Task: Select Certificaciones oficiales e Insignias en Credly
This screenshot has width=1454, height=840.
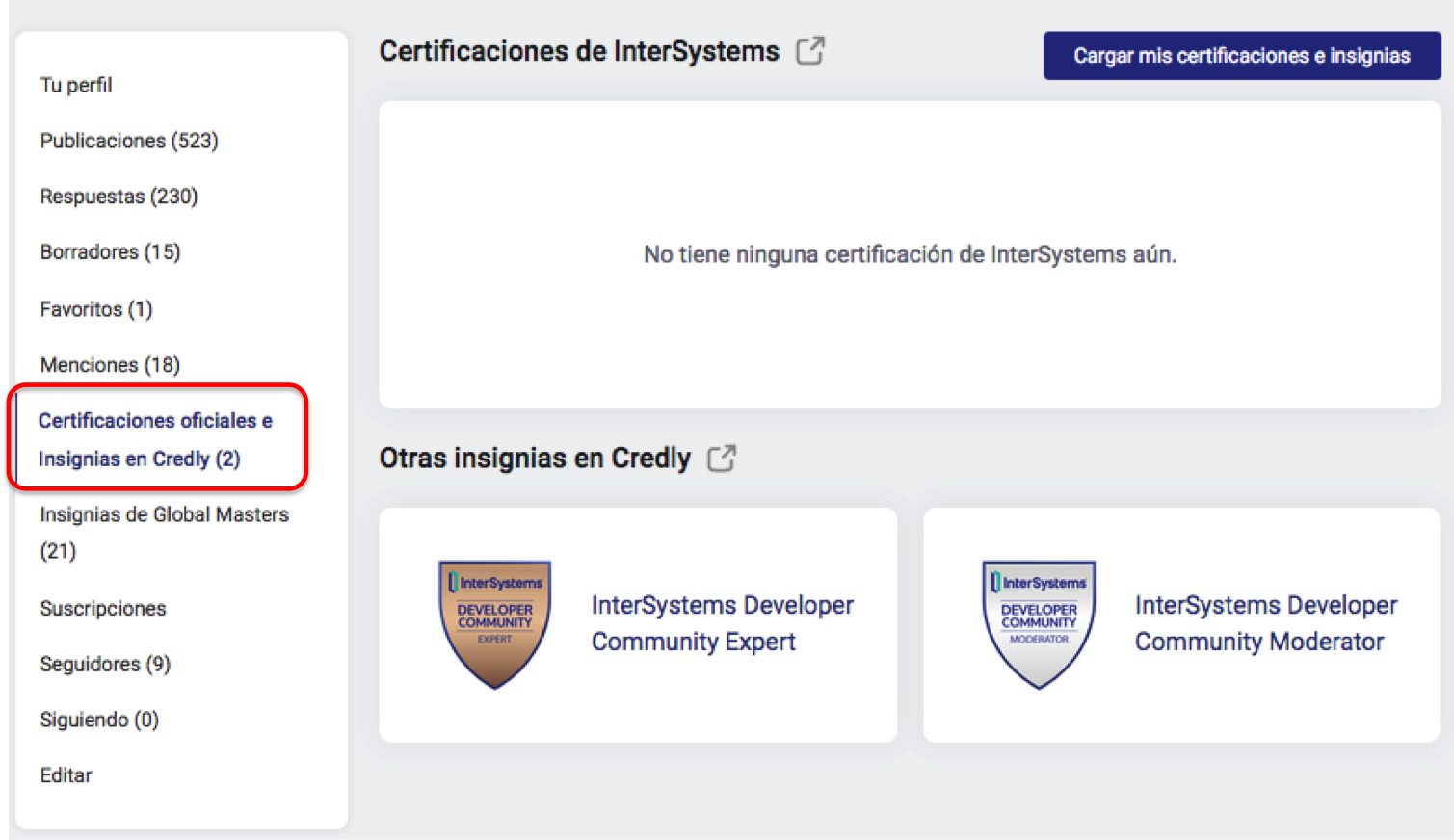Action: point(154,439)
